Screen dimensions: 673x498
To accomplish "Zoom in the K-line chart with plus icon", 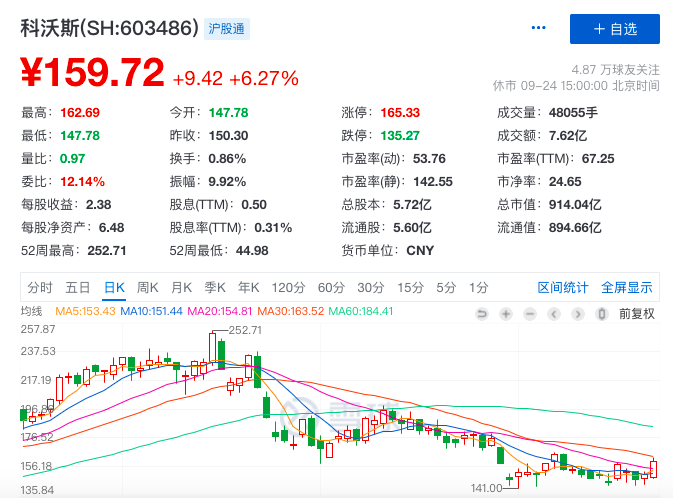I will tap(506, 313).
